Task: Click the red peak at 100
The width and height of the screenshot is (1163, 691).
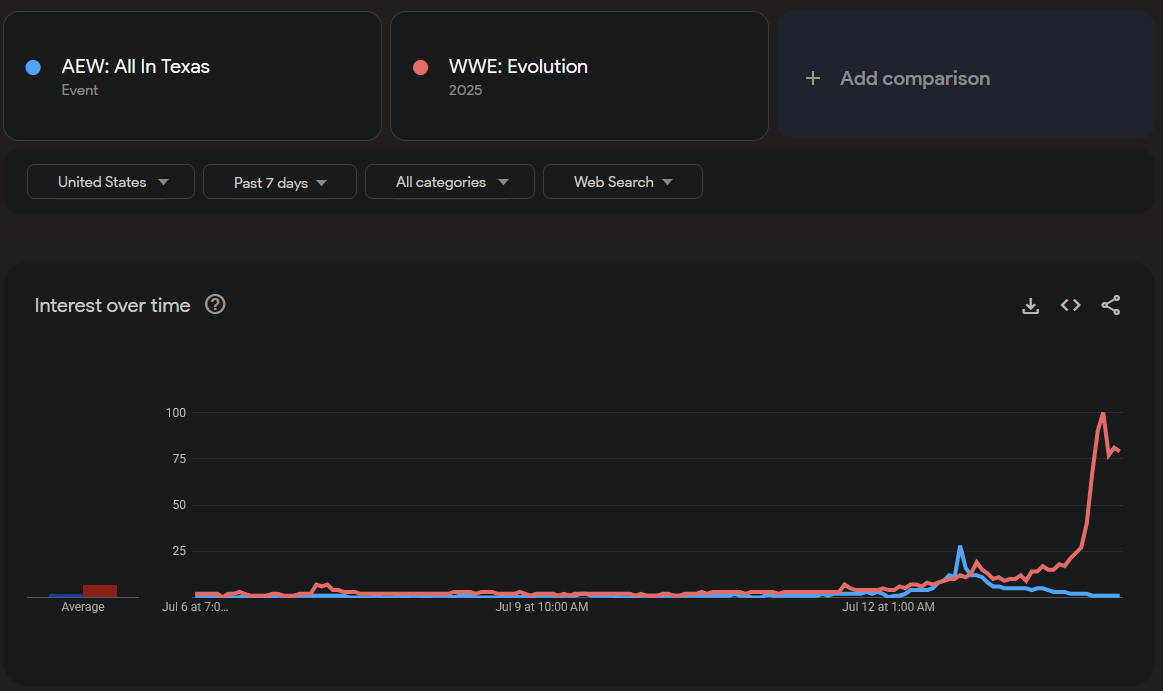Action: [x=1104, y=414]
